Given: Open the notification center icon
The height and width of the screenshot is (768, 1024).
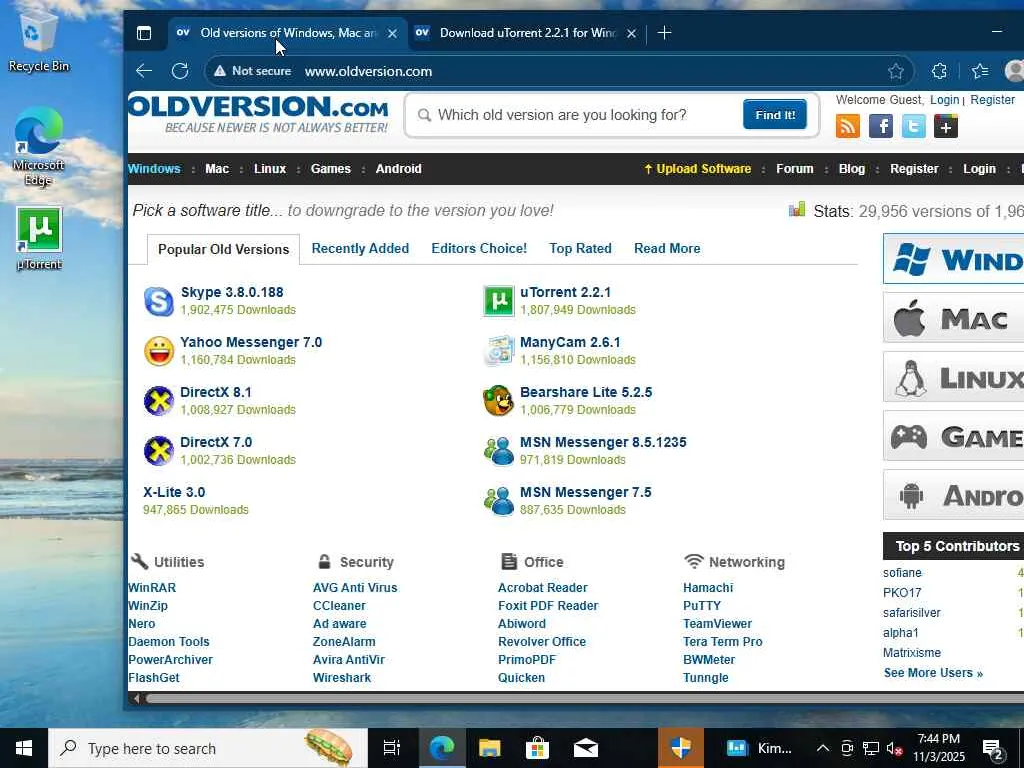Looking at the screenshot, I should [992, 748].
